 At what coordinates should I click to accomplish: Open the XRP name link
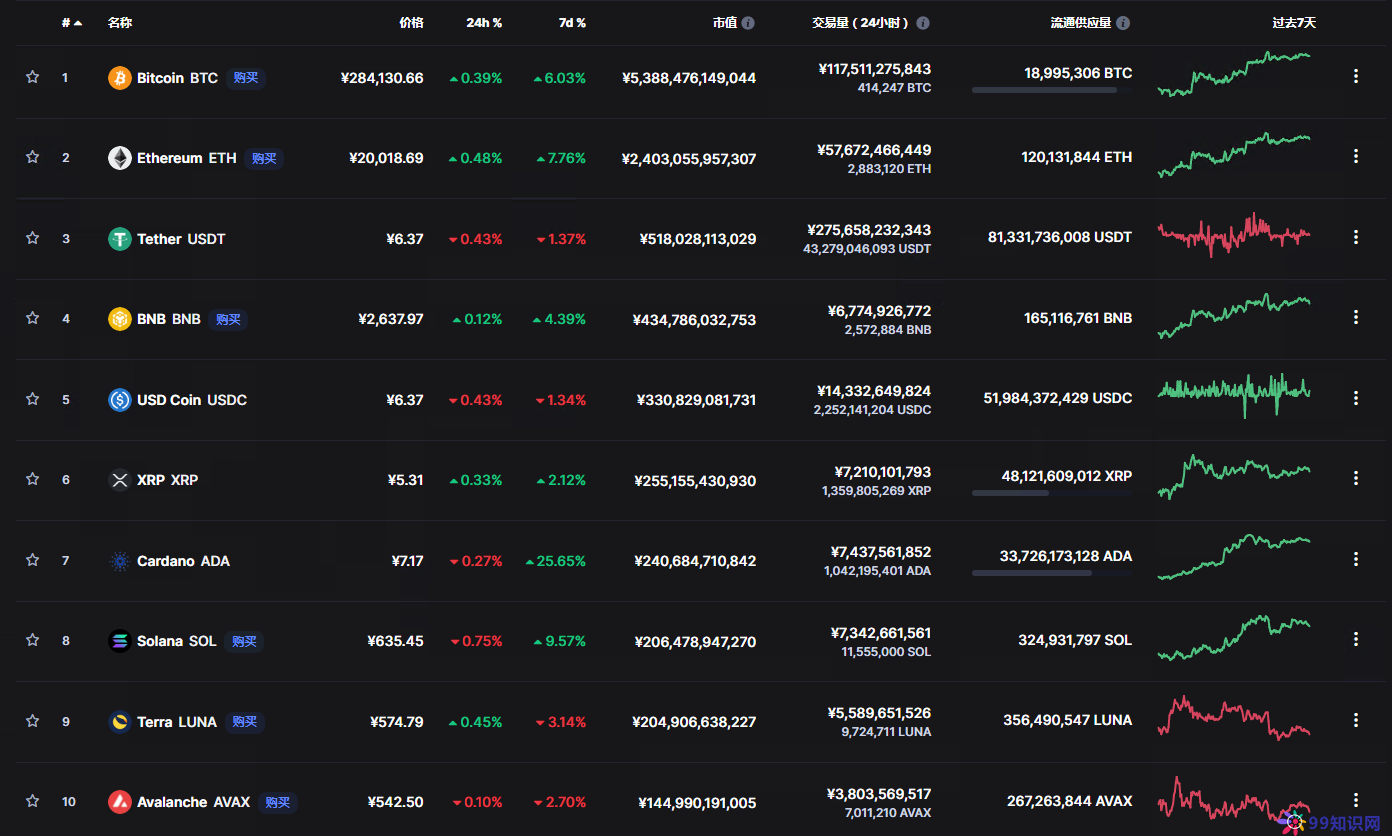tap(167, 480)
